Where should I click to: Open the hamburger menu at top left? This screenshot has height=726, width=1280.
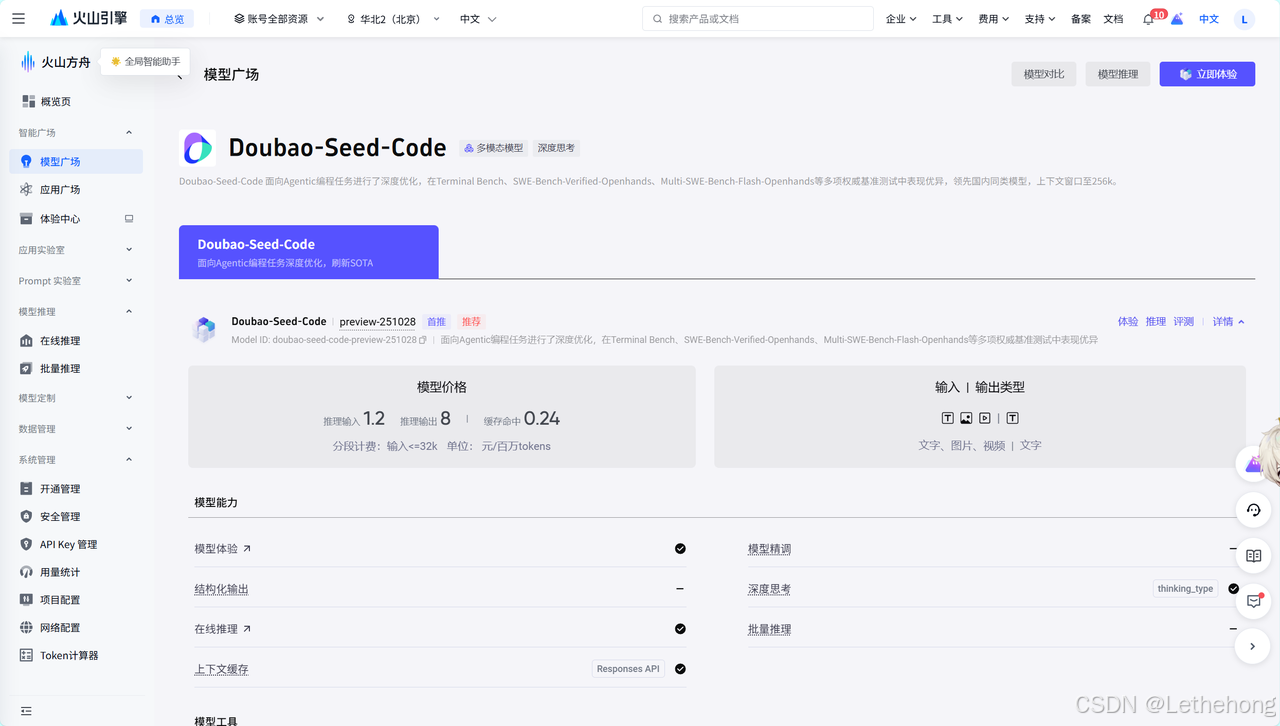point(18,18)
